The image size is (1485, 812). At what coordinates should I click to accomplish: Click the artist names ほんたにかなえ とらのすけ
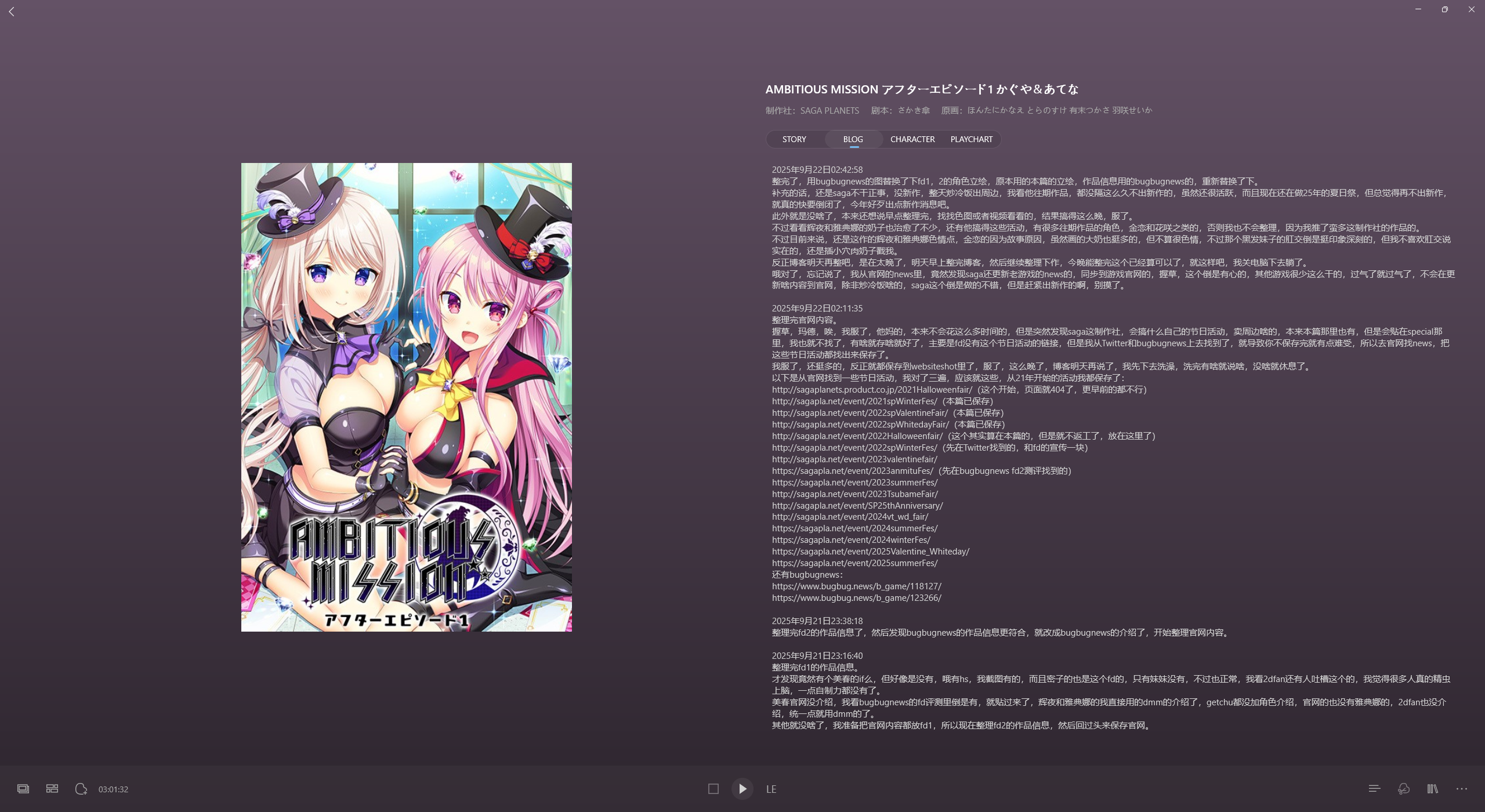[x=1017, y=110]
